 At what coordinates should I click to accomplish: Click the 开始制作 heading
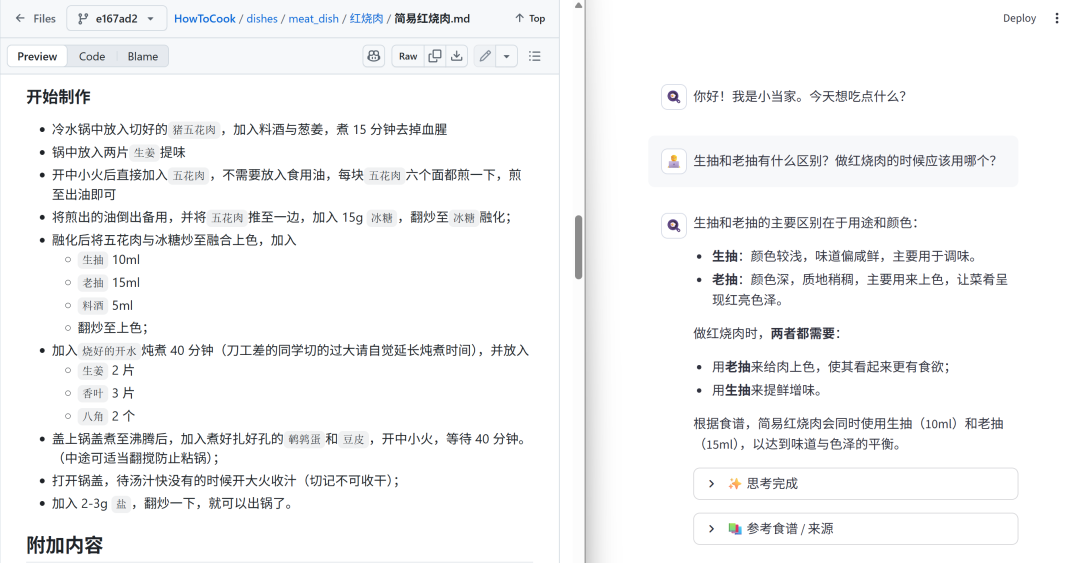59,97
